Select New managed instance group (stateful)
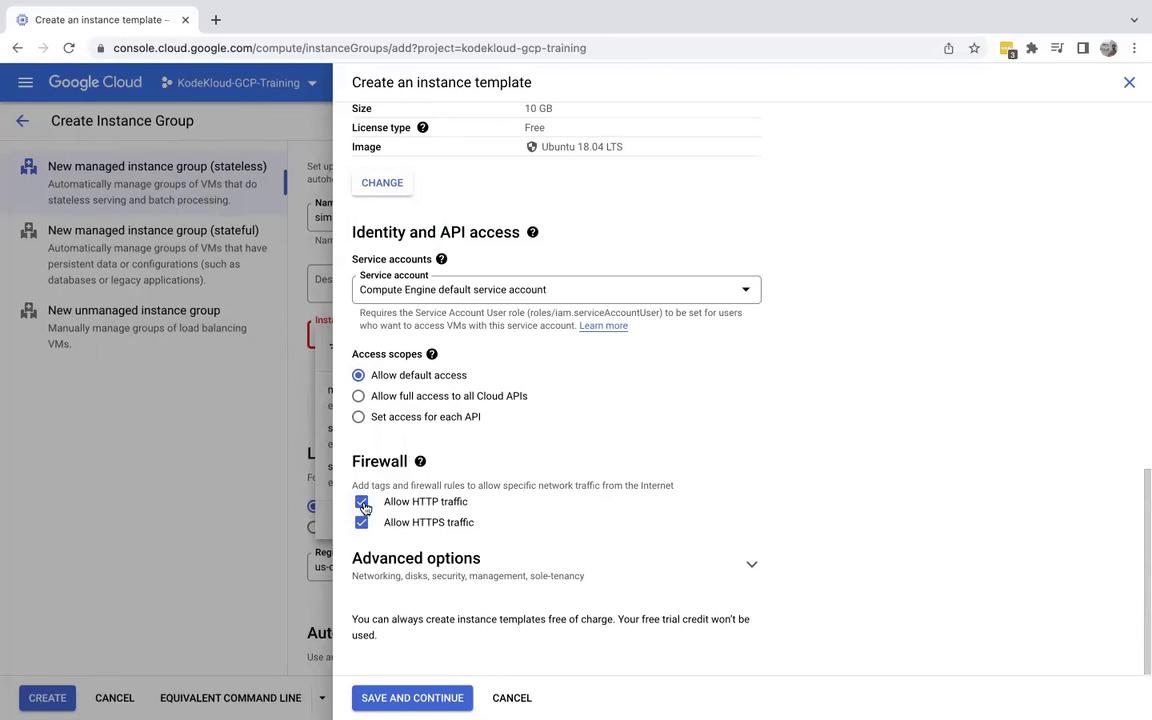The image size is (1152, 720). [153, 231]
